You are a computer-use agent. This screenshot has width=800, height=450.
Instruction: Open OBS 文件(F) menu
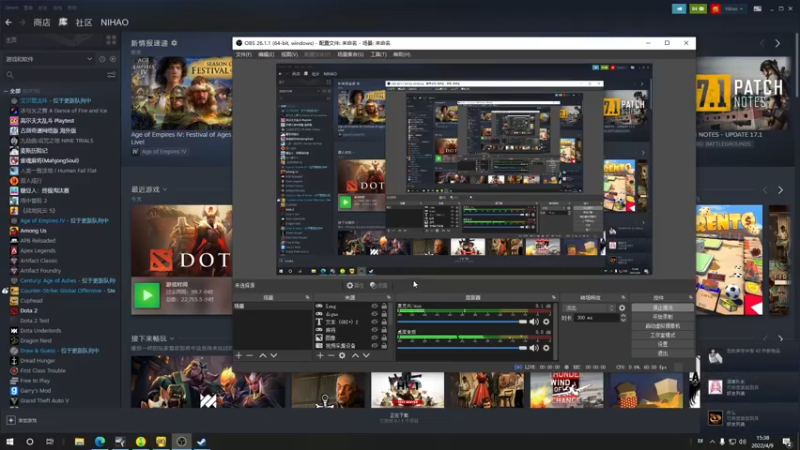pos(243,55)
